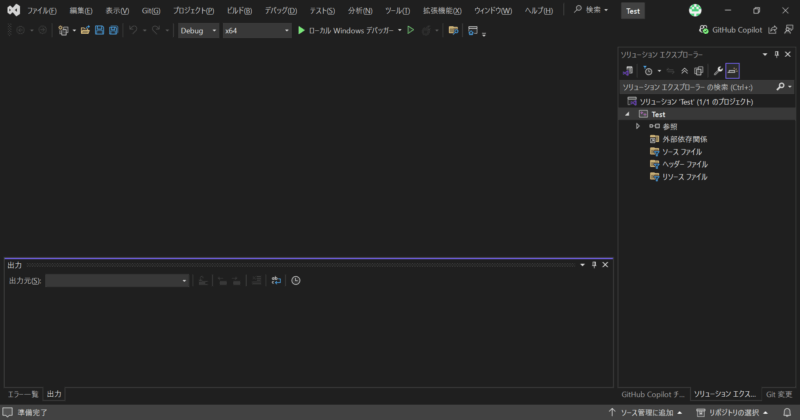The height and width of the screenshot is (420, 800).
Task: Switch to the エラー一覧 tab
Action: click(23, 395)
